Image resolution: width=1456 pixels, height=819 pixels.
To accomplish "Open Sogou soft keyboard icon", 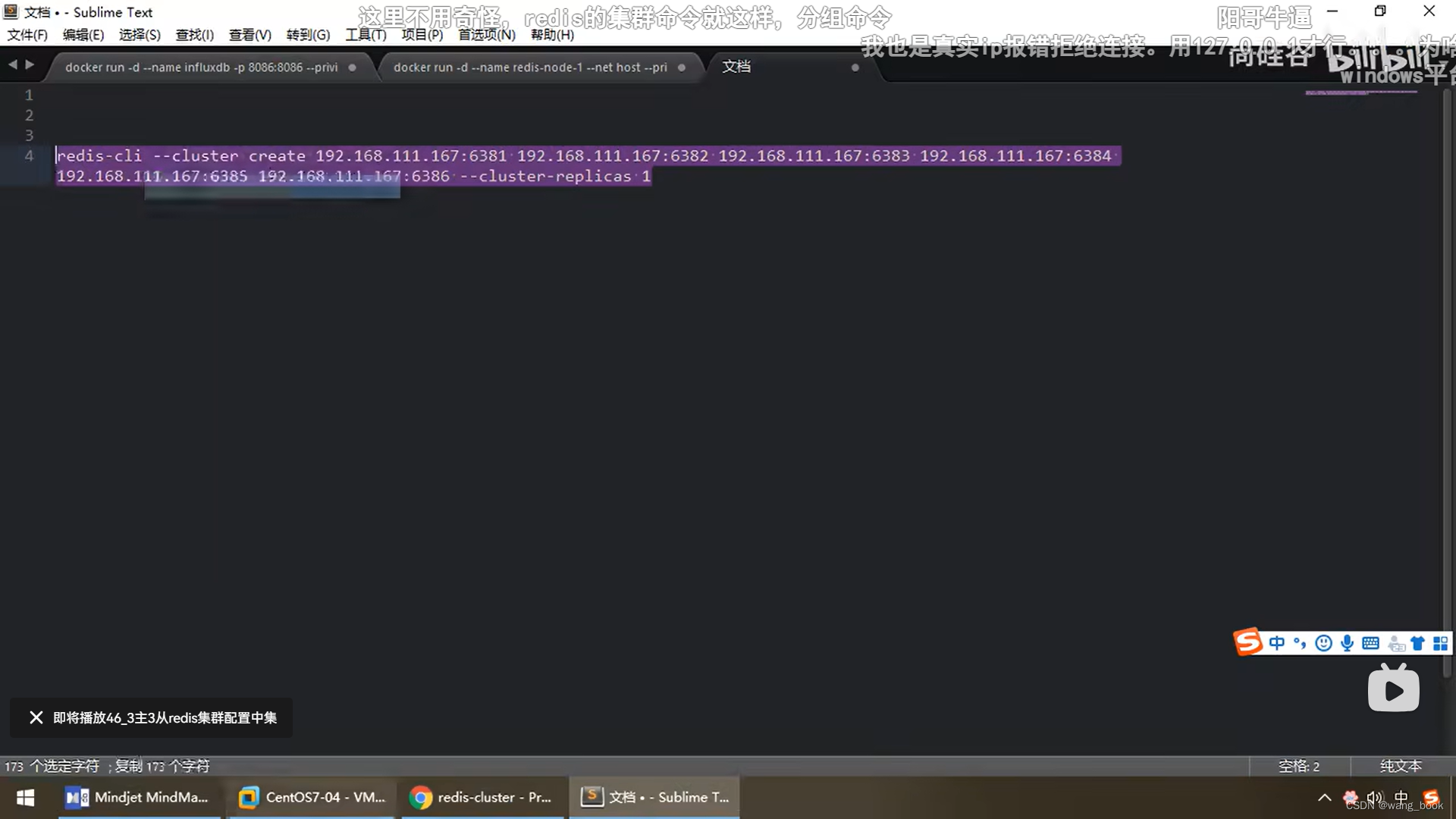I will (x=1370, y=644).
